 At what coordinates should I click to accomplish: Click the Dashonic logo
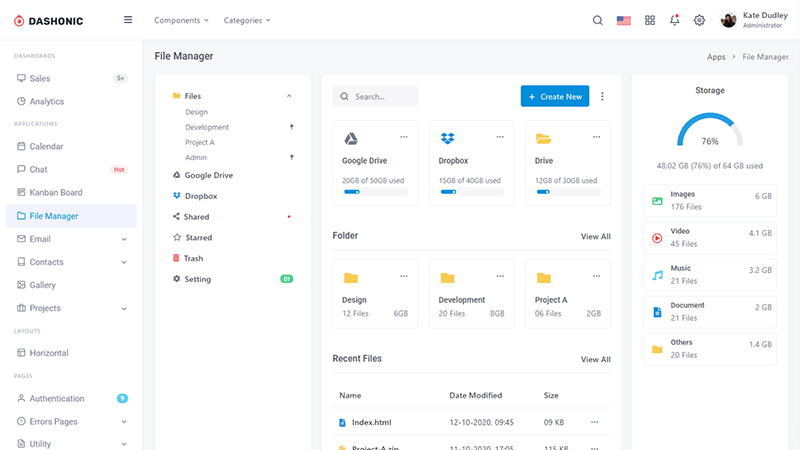point(48,21)
